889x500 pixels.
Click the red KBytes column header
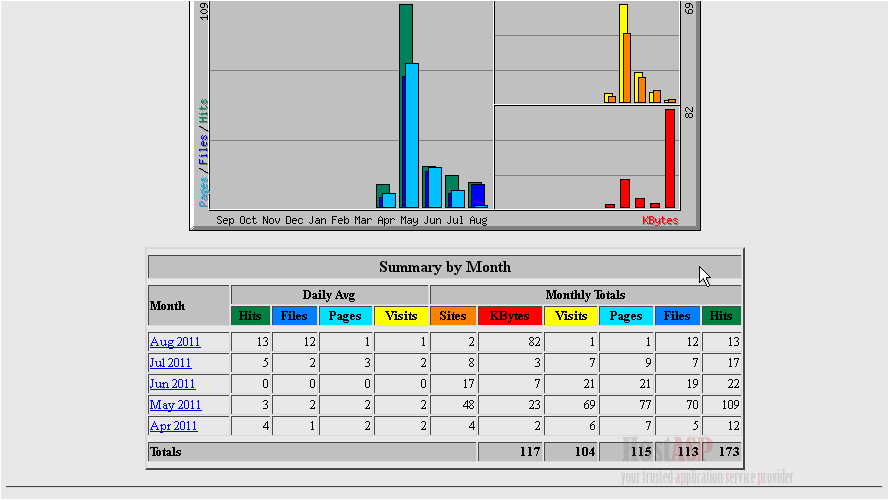(x=510, y=316)
